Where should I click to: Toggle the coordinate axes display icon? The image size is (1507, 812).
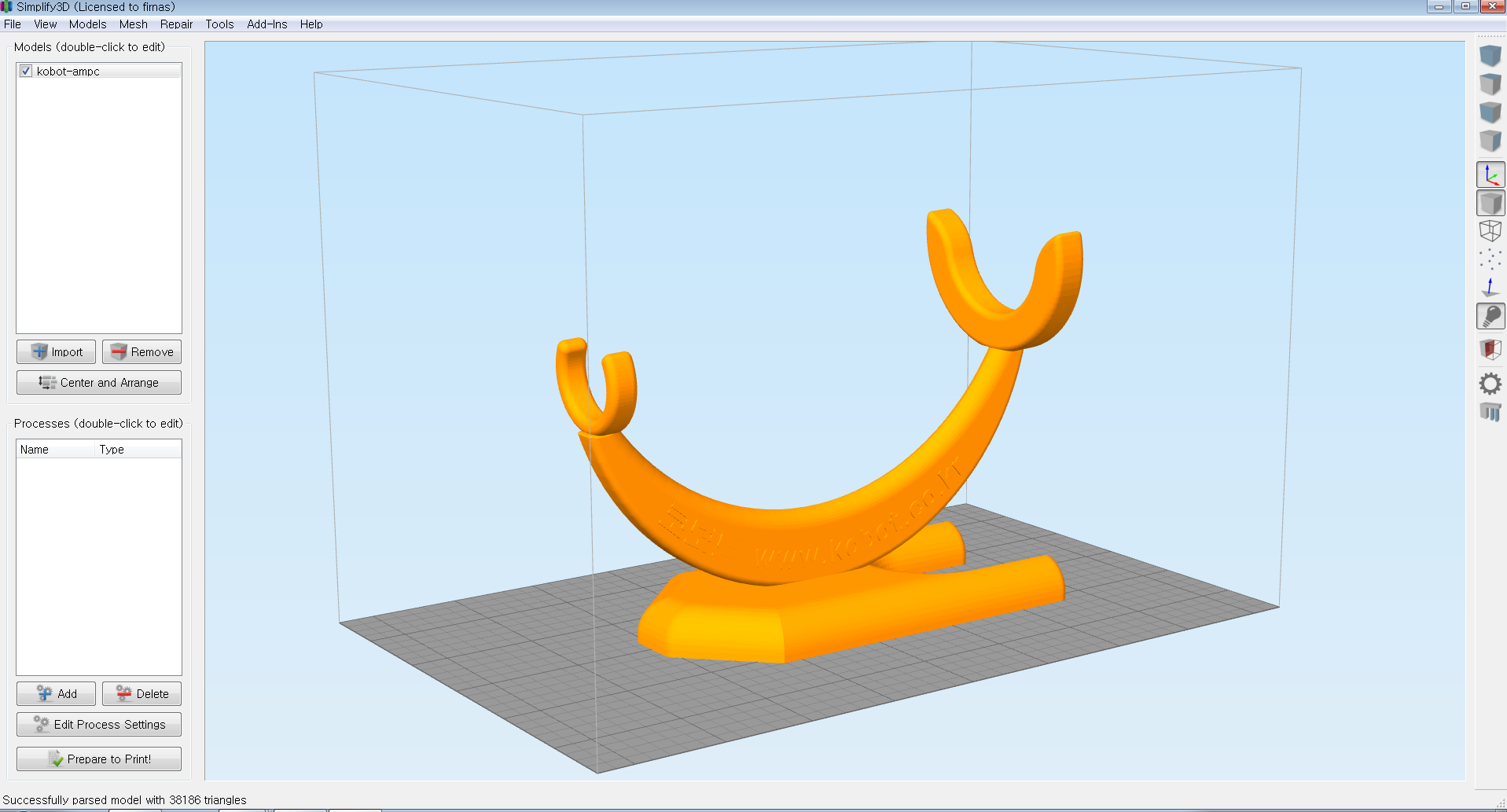pyautogui.click(x=1490, y=175)
